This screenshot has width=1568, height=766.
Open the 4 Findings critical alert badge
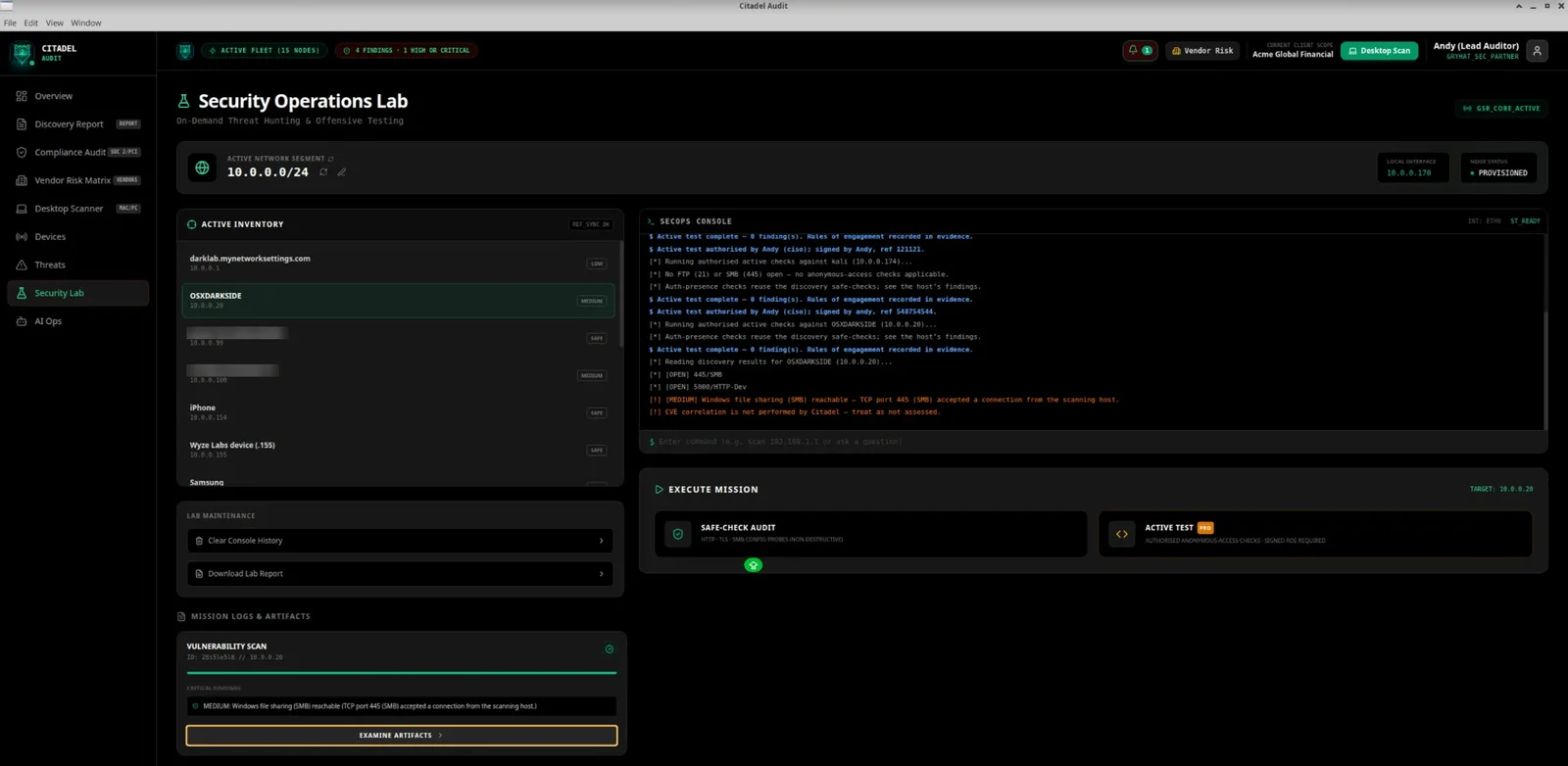pos(407,50)
